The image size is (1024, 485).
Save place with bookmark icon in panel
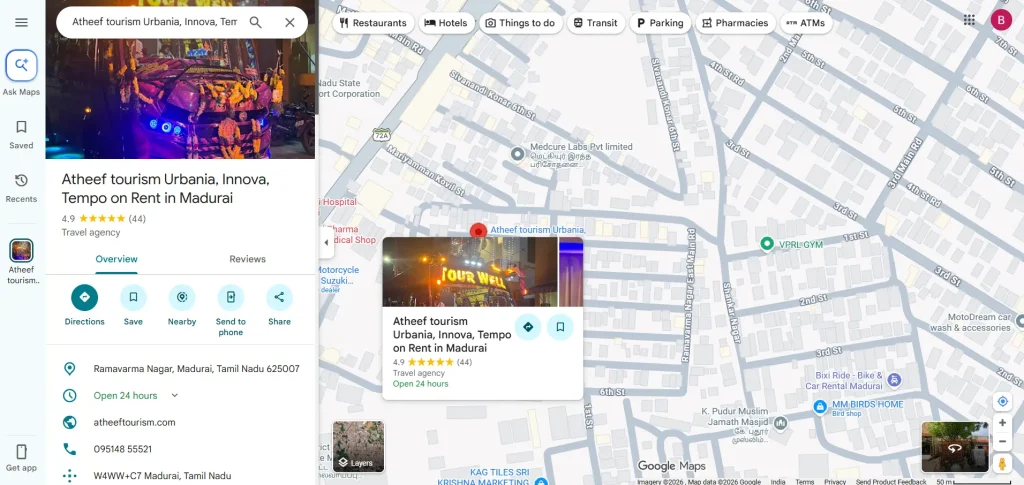pos(133,297)
